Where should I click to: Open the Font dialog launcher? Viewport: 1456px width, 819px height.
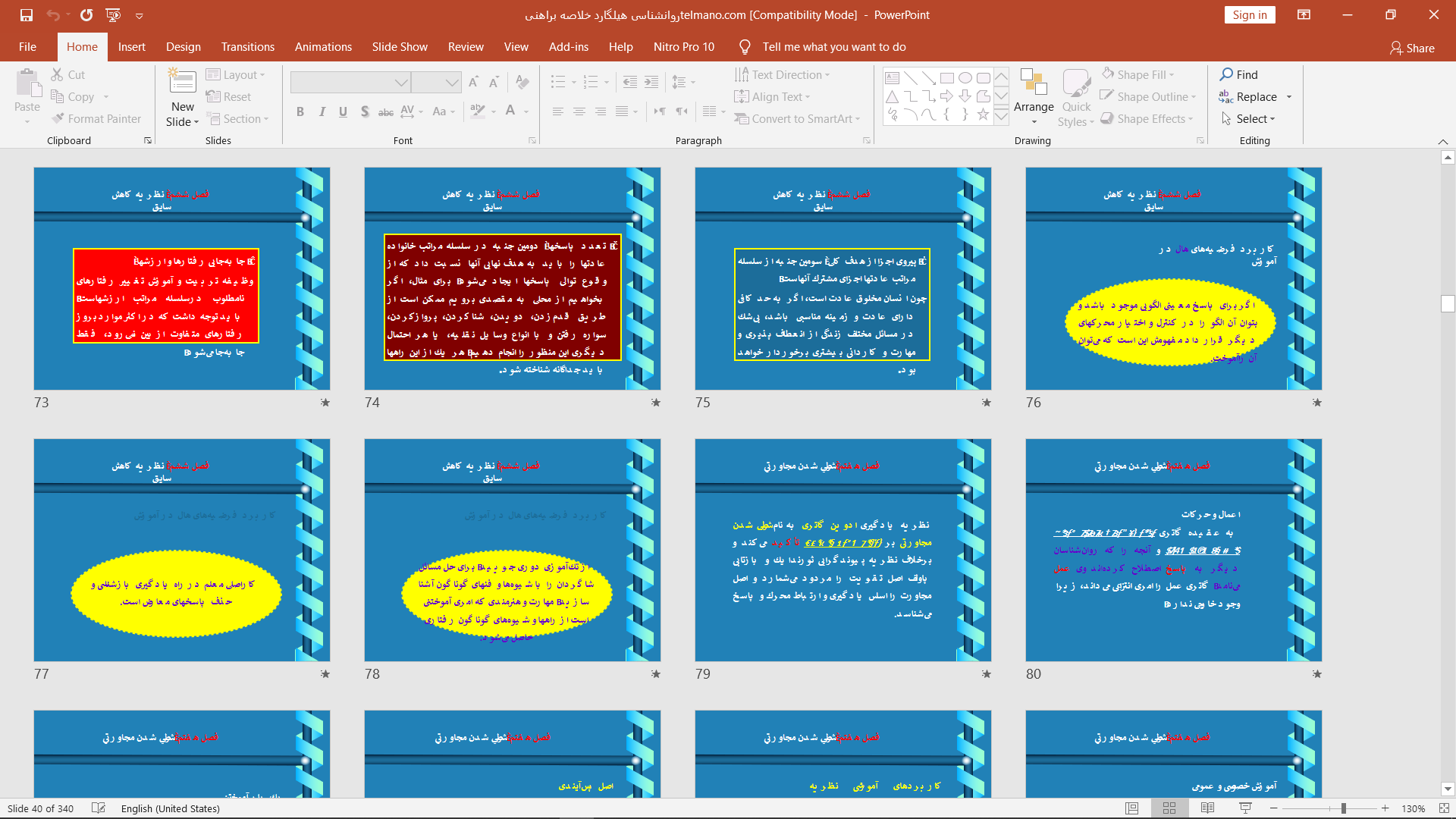click(x=532, y=140)
